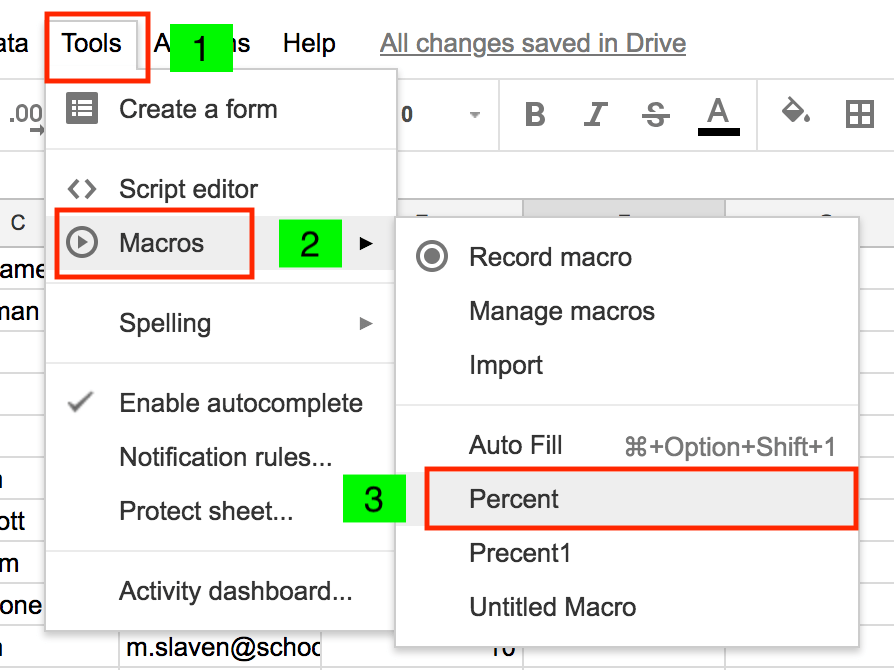Image resolution: width=894 pixels, height=670 pixels.
Task: Click All changes saved in Drive link
Action: 533,44
